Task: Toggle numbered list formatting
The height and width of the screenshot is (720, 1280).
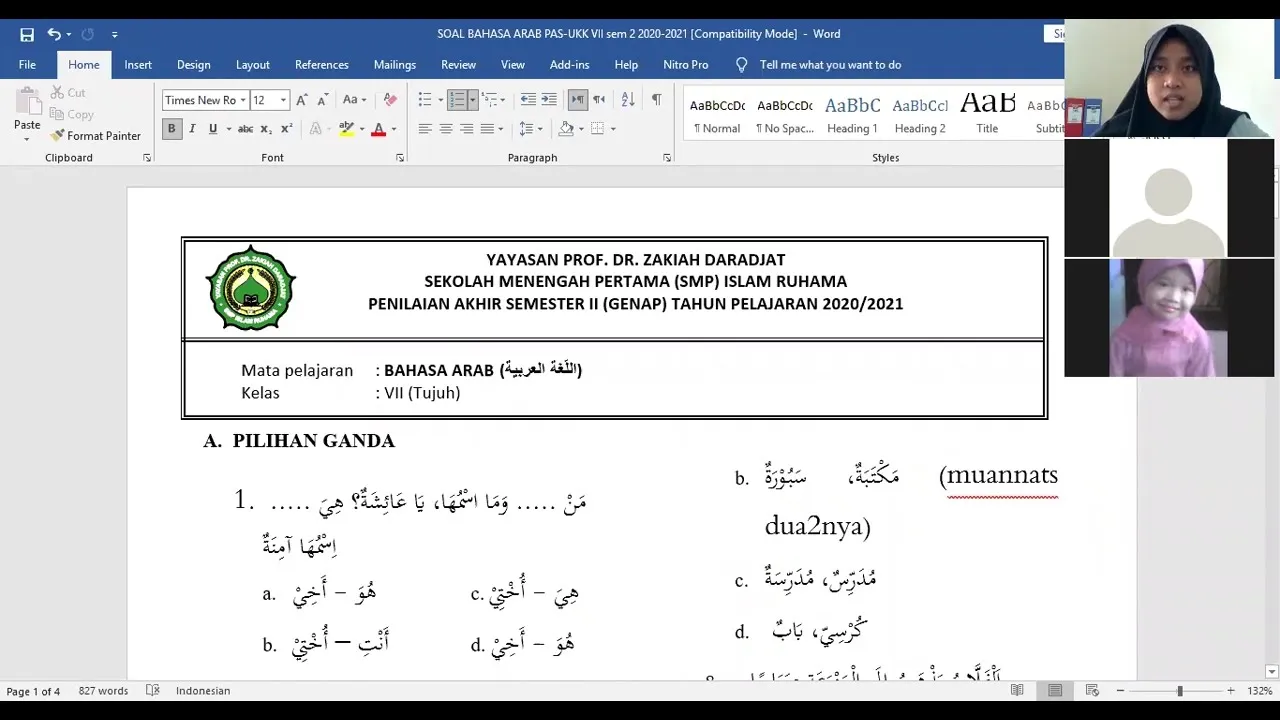Action: tap(457, 100)
